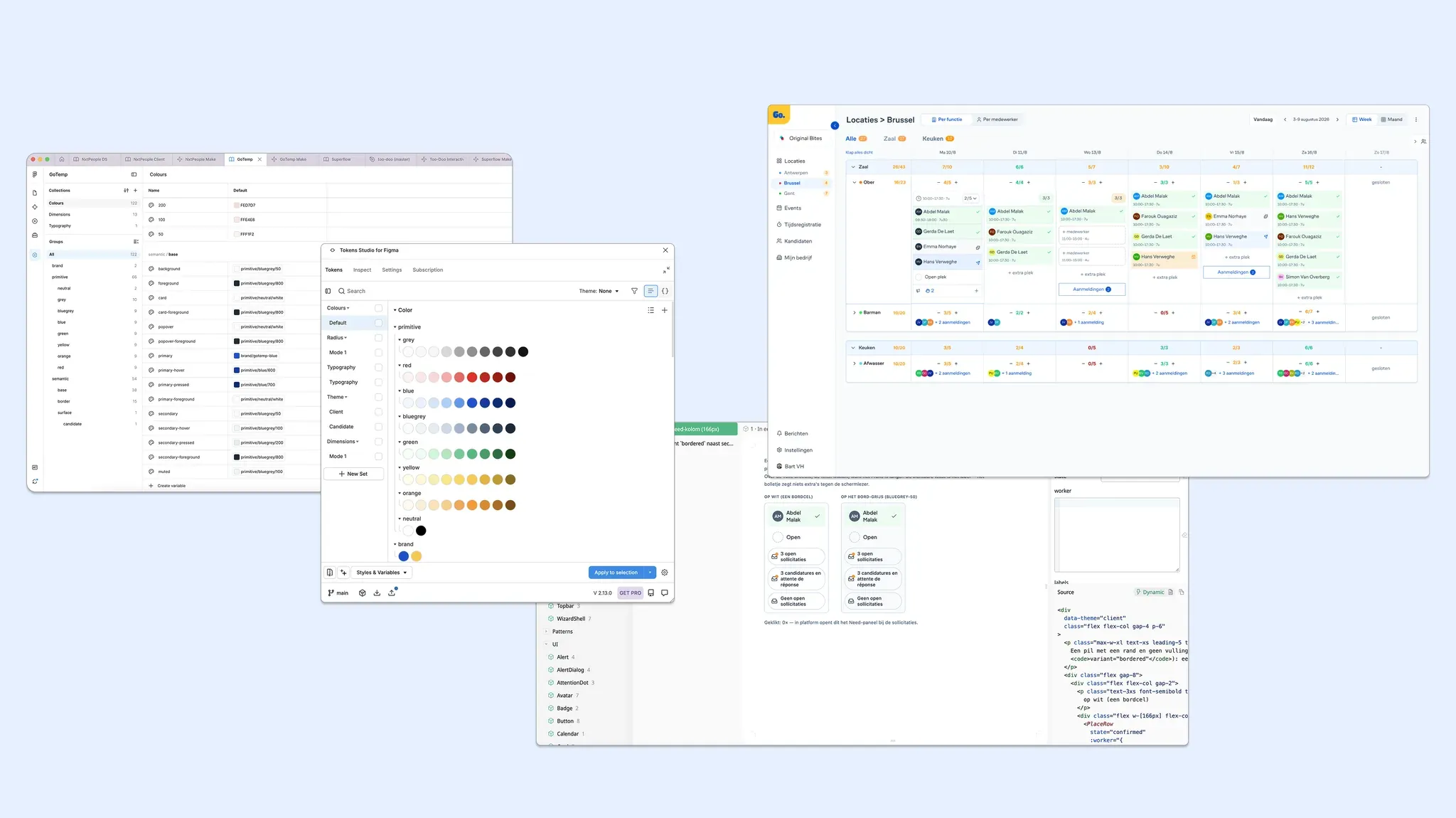Screen dimensions: 1456x818
Task: Tick the Dimensions set checkbox
Action: click(x=378, y=442)
